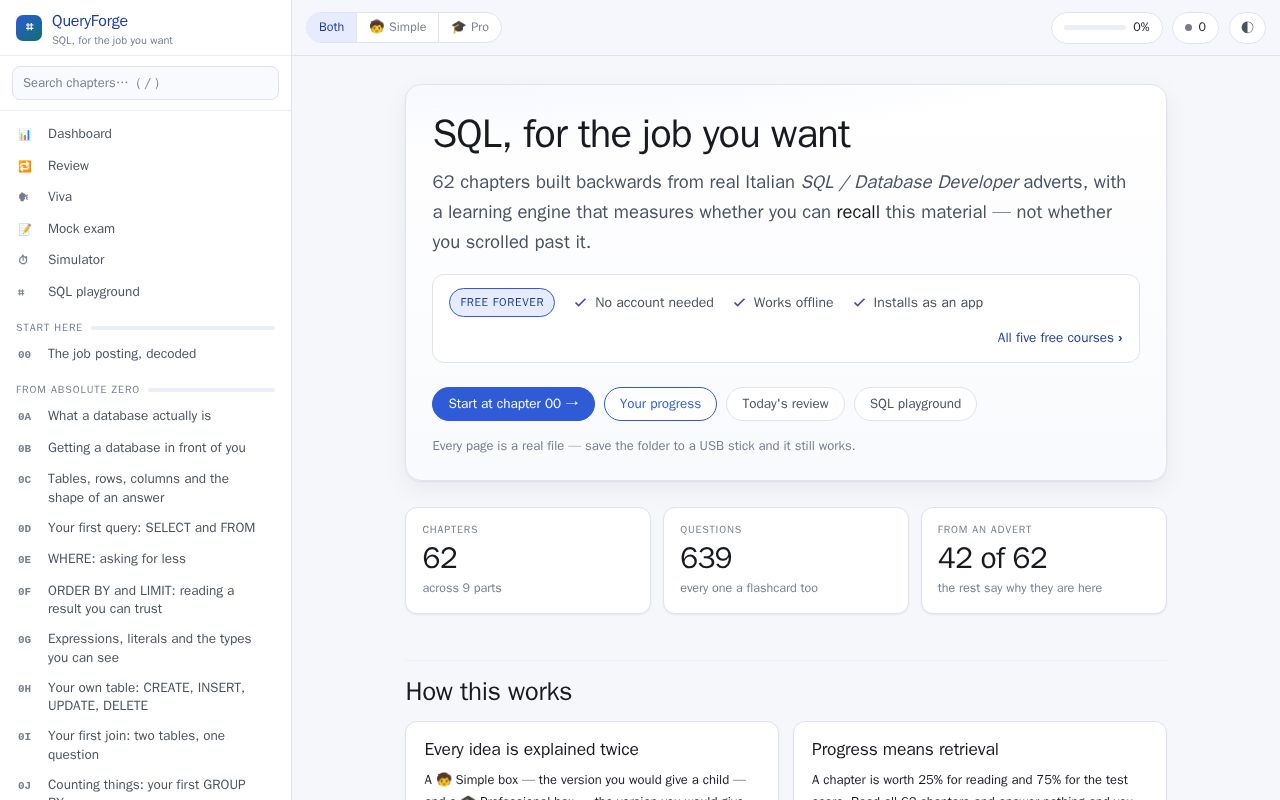Open Today's review
1280x800 pixels.
785,404
